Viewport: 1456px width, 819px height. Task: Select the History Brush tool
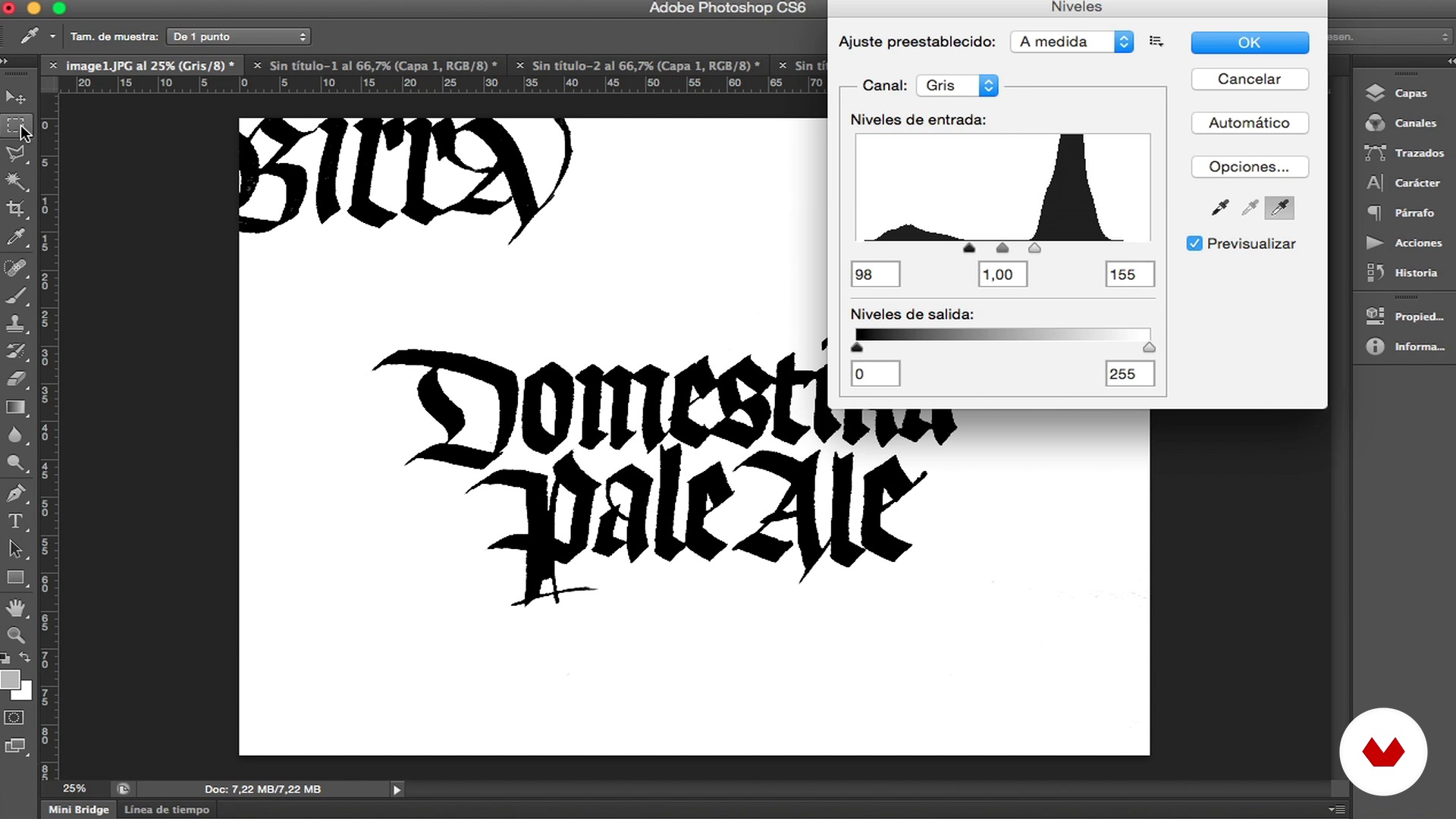click(15, 351)
